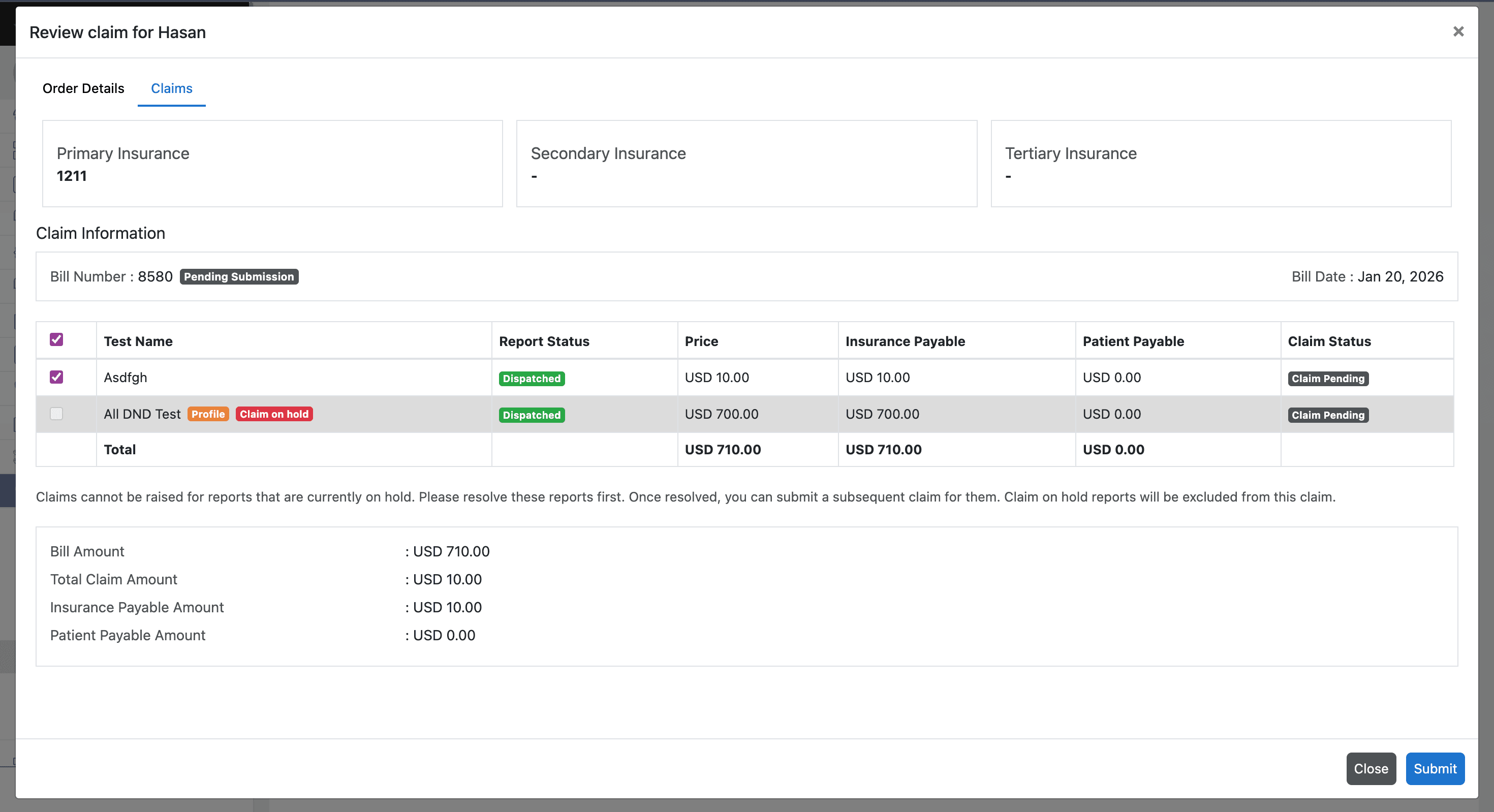Open the Claims tab

pyautogui.click(x=172, y=88)
